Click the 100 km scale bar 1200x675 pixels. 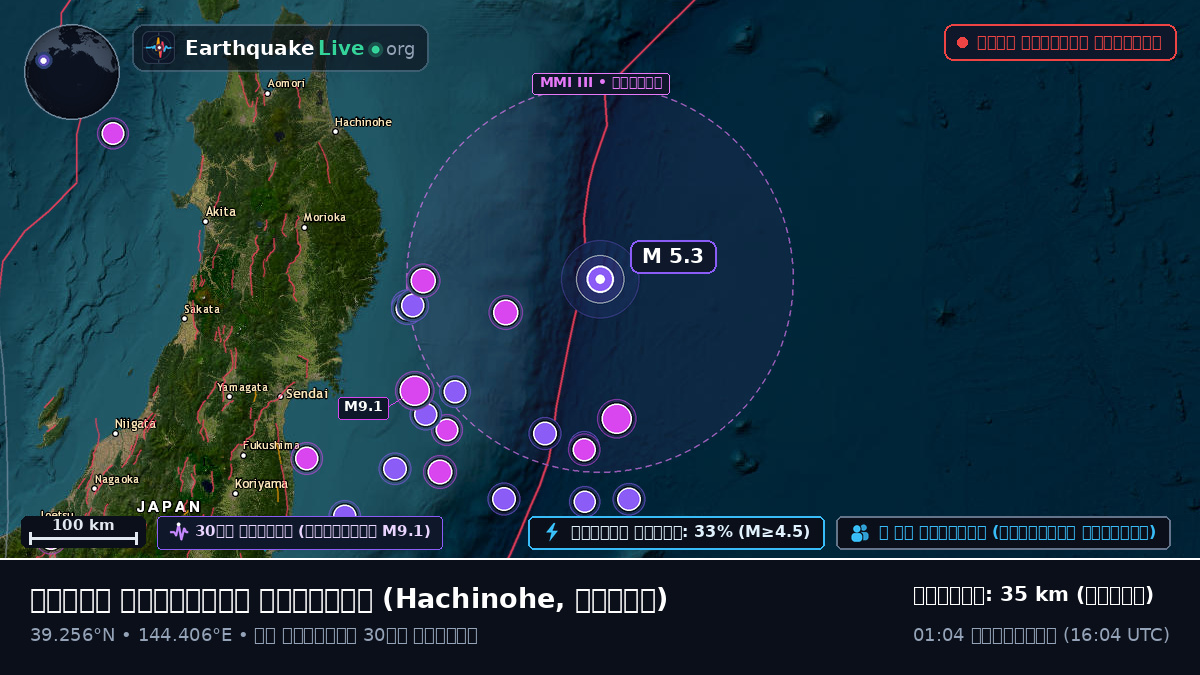pyautogui.click(x=83, y=531)
